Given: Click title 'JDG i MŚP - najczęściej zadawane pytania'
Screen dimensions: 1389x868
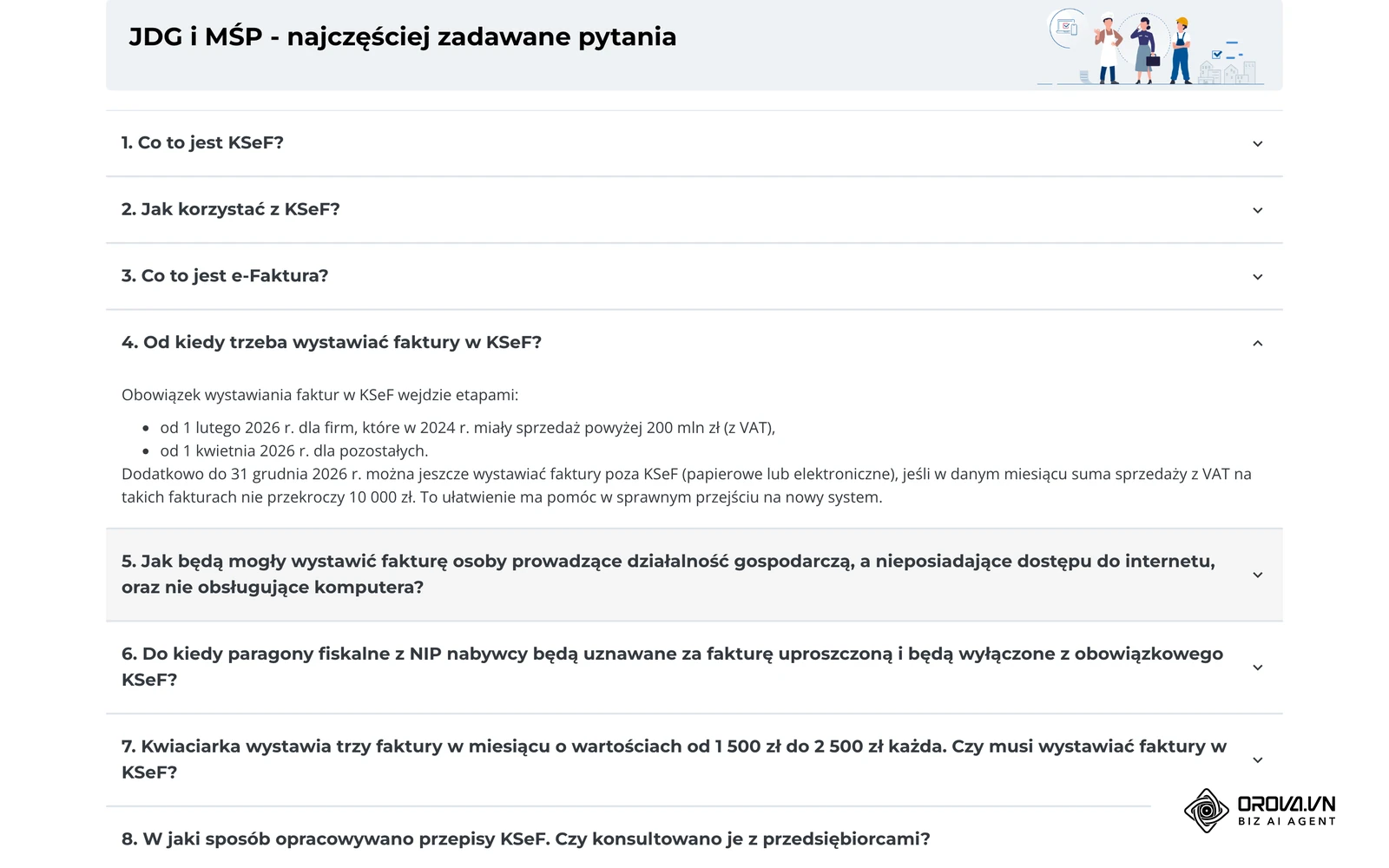Looking at the screenshot, I should (403, 36).
